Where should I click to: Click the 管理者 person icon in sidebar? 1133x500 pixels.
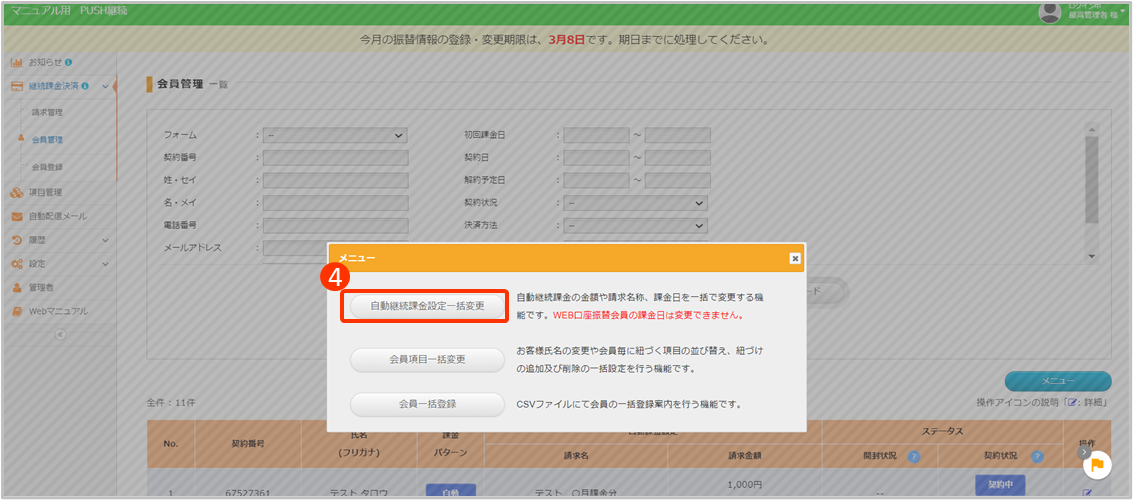17,288
